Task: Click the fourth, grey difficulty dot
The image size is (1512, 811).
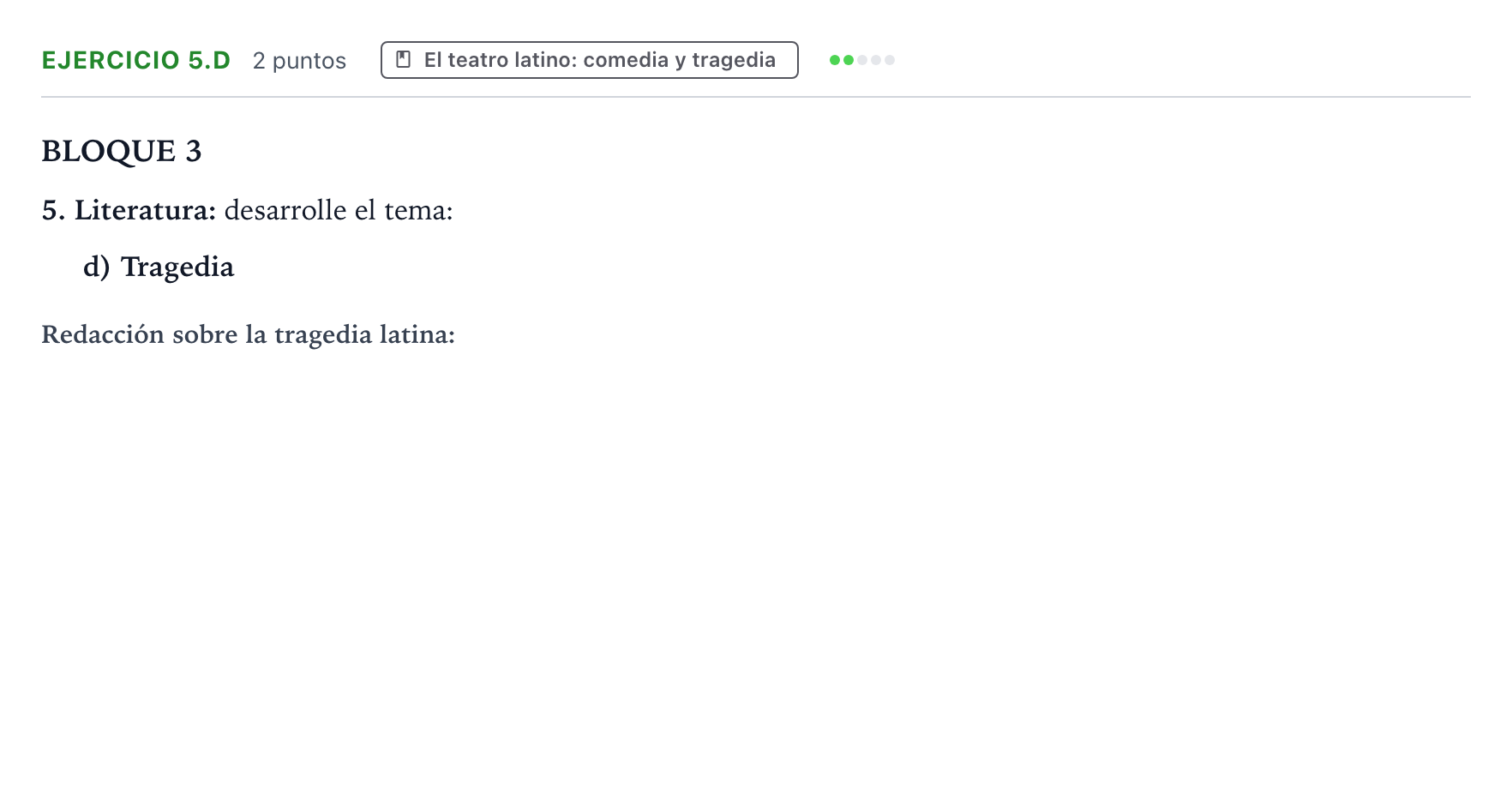Action: [876, 60]
